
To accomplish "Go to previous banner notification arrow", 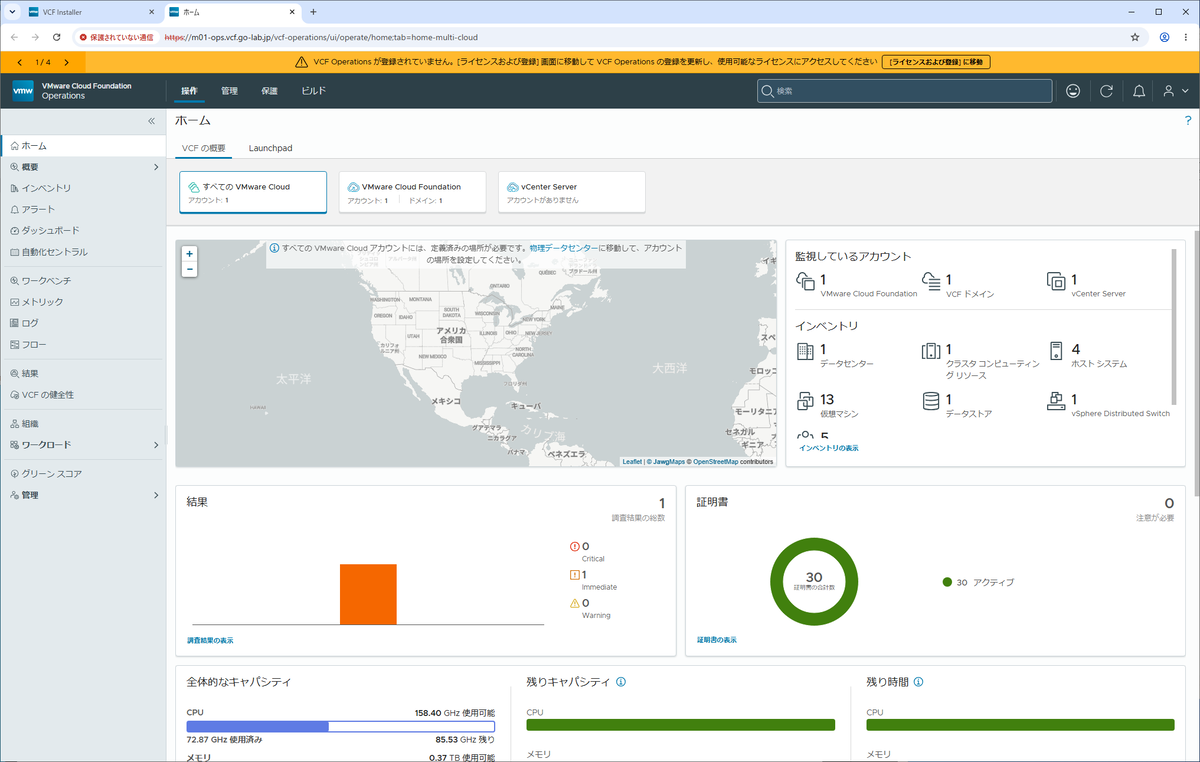I will coord(20,62).
